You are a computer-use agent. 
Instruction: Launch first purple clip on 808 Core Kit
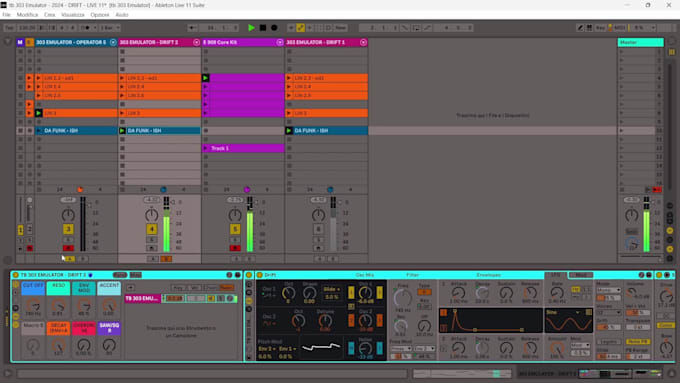206,78
